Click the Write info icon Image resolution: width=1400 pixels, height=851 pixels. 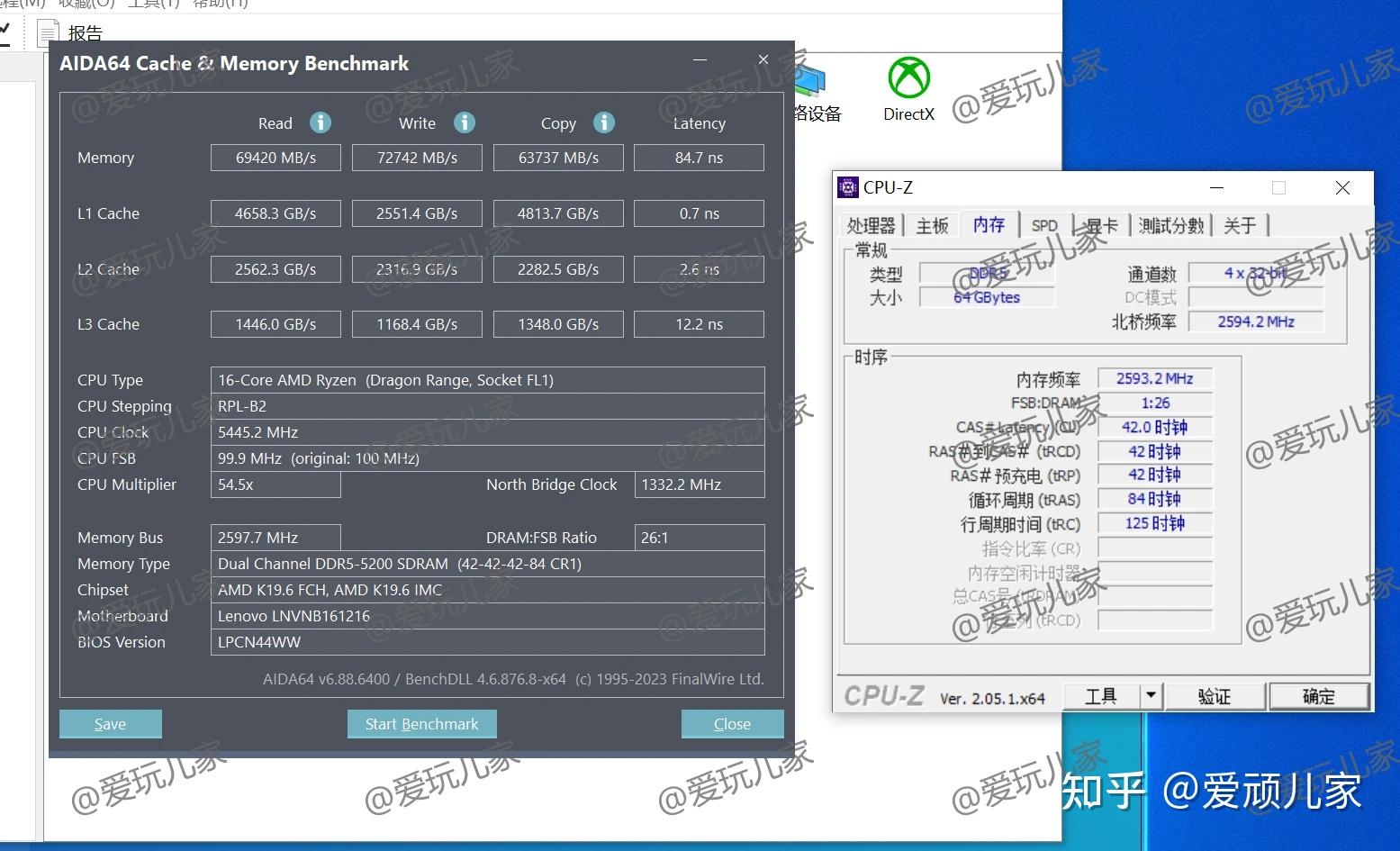(465, 122)
